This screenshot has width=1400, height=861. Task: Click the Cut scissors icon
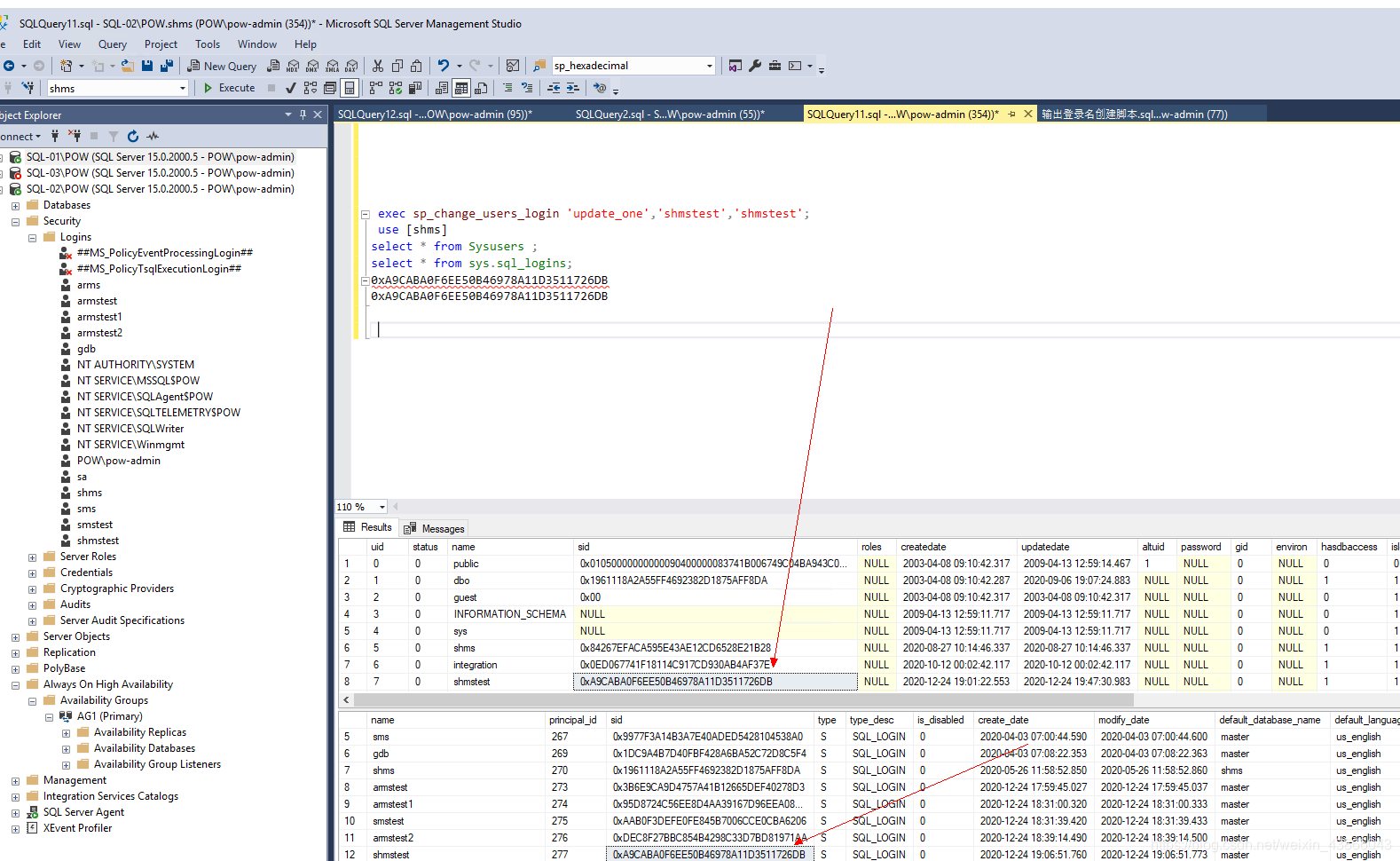point(378,66)
